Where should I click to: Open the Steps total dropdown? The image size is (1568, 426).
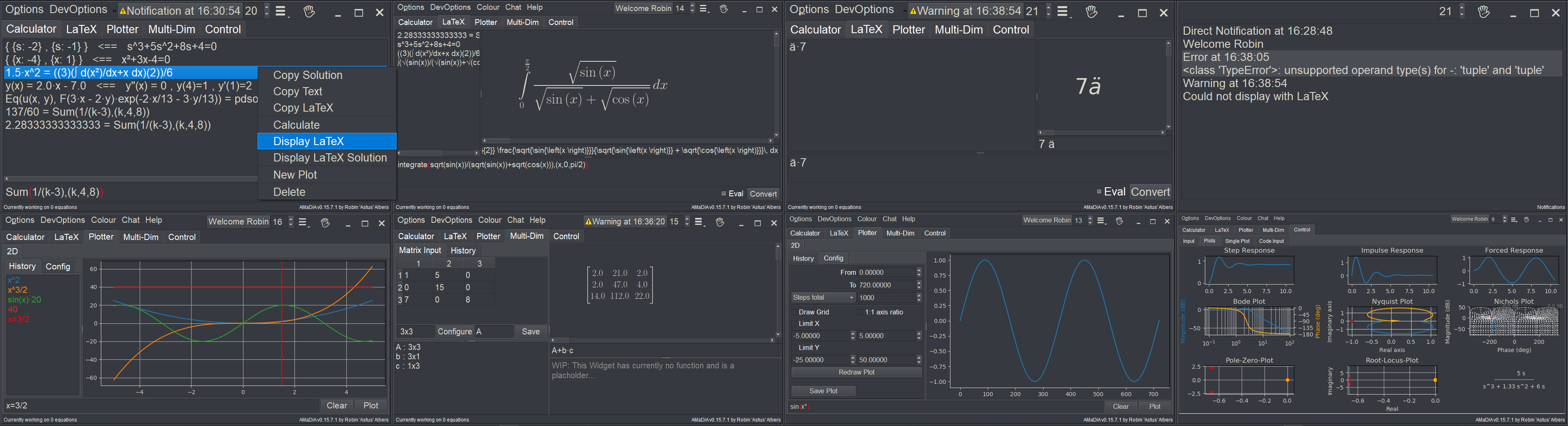coord(823,297)
